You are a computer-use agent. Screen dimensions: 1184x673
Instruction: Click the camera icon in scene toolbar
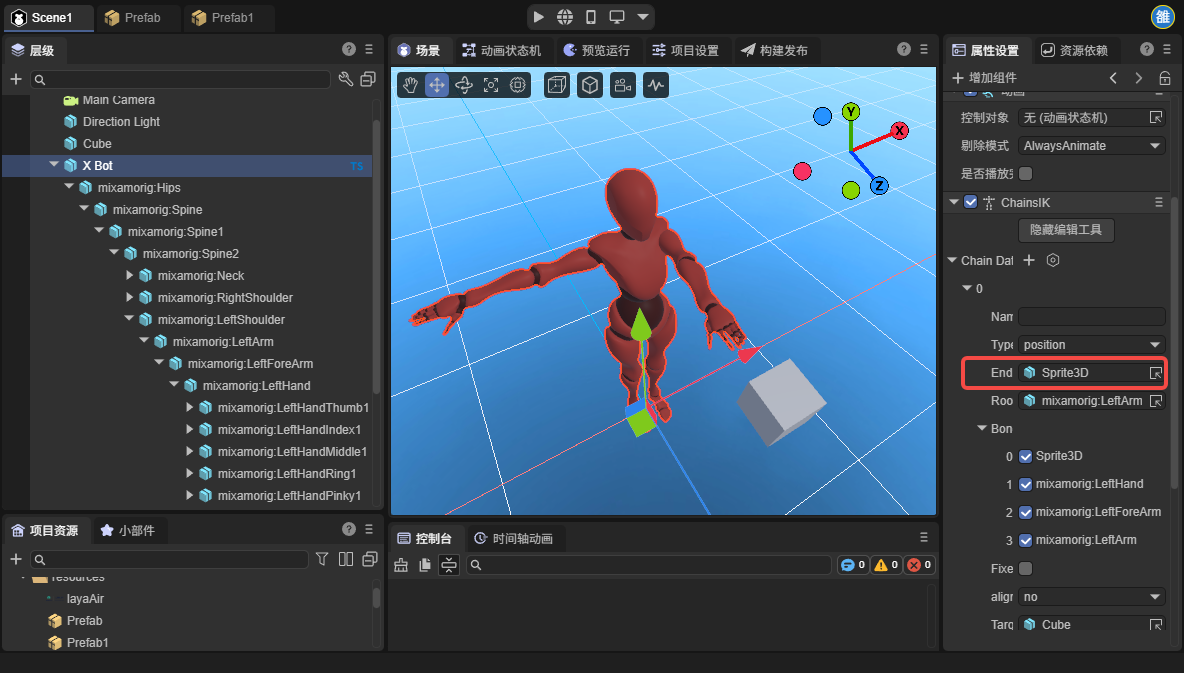pos(622,85)
